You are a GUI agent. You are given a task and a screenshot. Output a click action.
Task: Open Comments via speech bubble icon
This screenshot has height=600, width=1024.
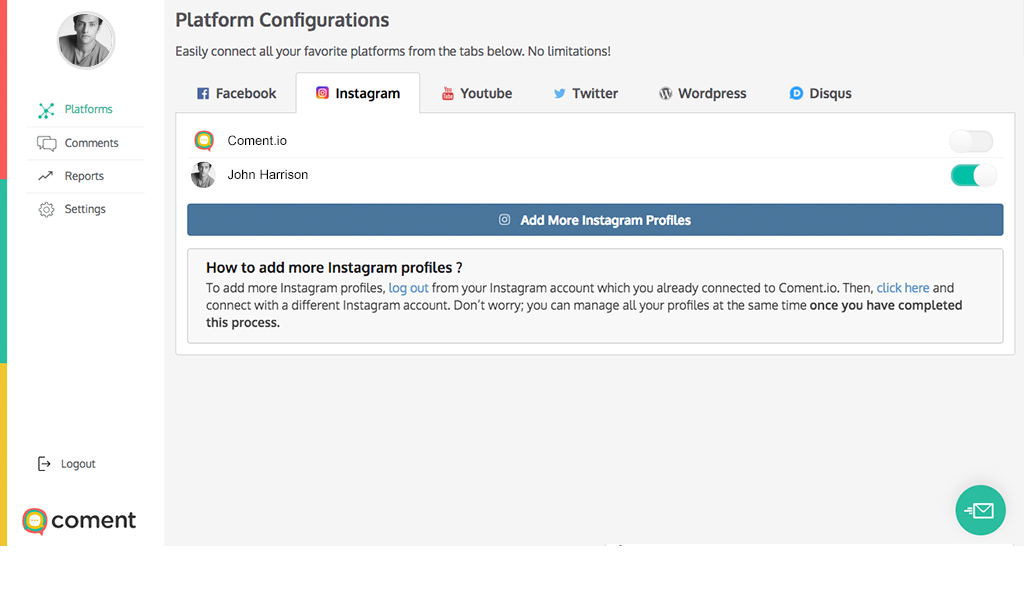(x=46, y=143)
